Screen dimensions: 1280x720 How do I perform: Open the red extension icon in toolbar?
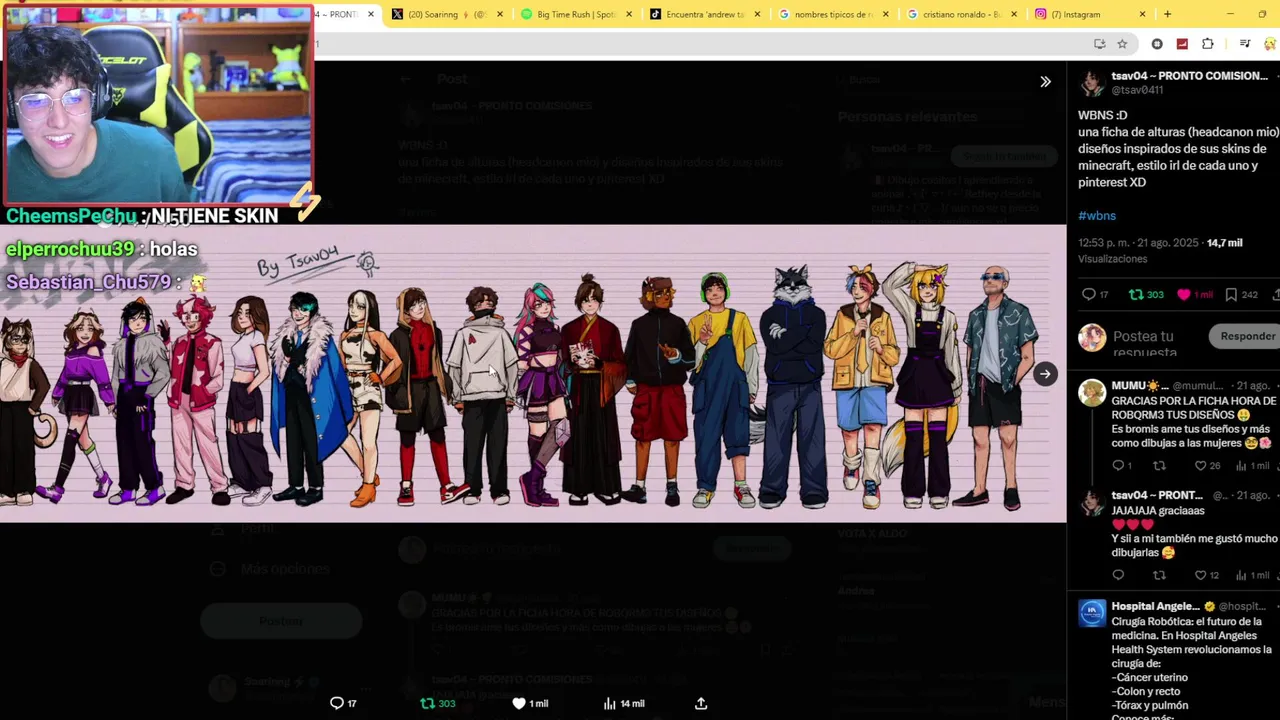pos(1182,44)
